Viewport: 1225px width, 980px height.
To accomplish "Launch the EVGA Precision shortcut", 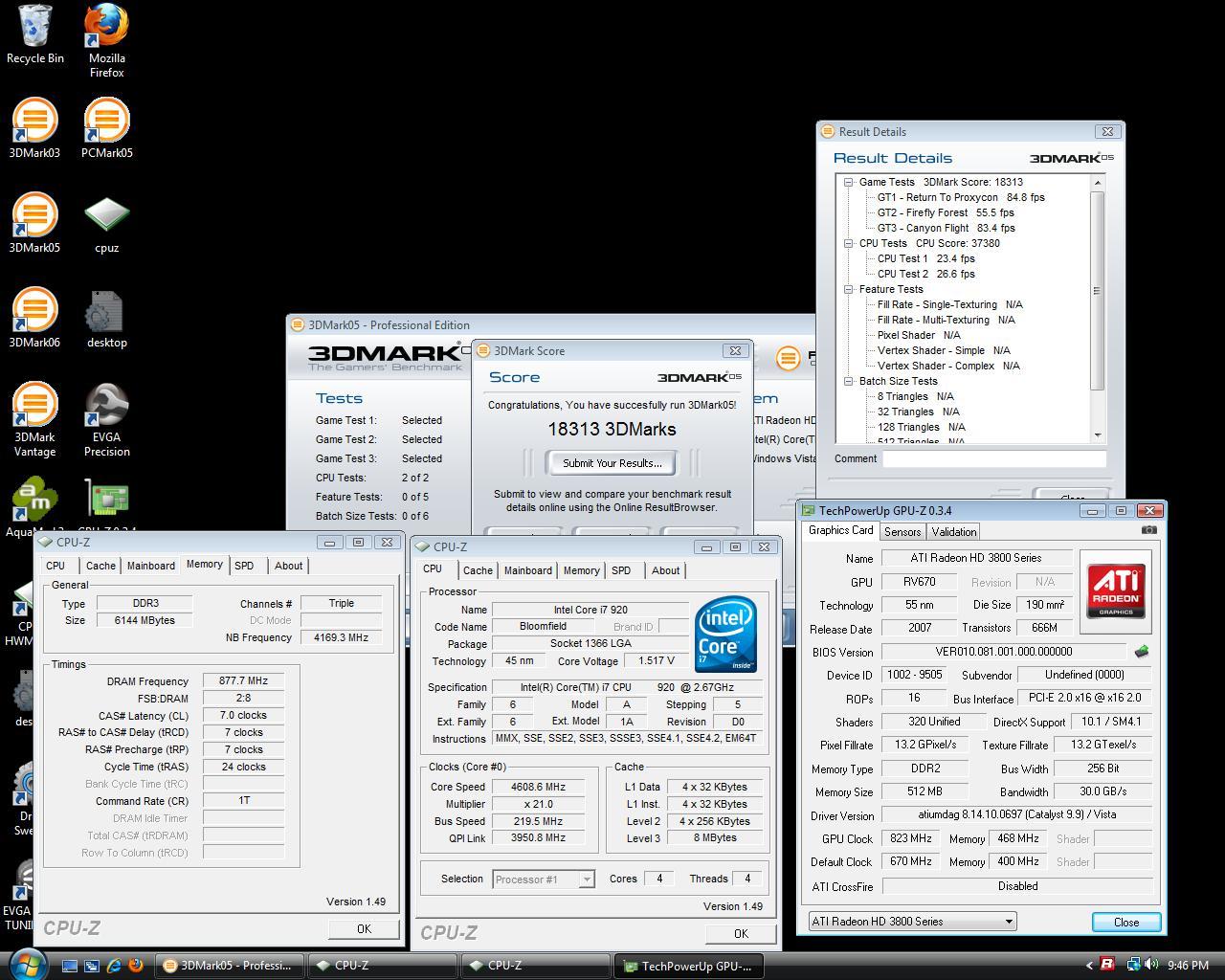I will pyautogui.click(x=106, y=419).
